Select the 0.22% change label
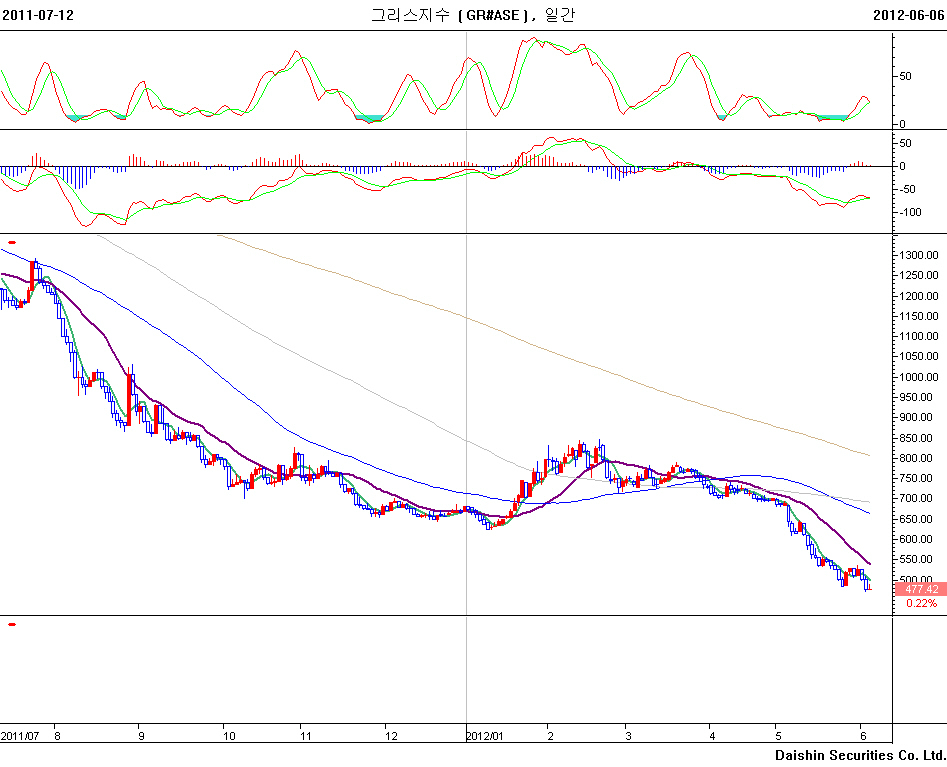 920,604
